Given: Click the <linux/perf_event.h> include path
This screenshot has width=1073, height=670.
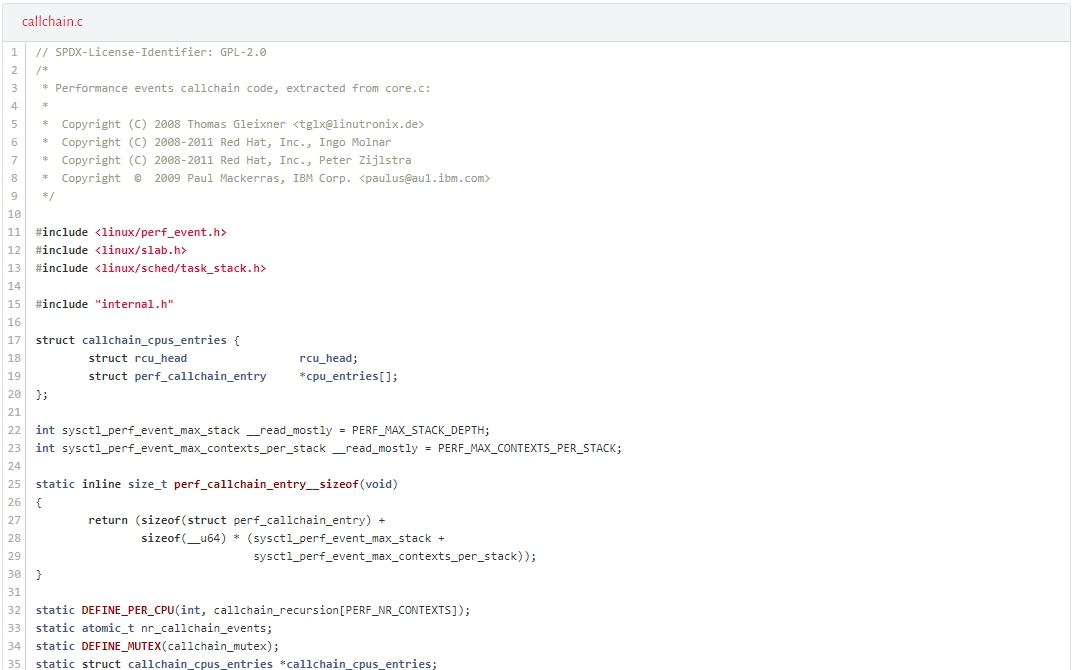Looking at the screenshot, I should click(x=161, y=232).
